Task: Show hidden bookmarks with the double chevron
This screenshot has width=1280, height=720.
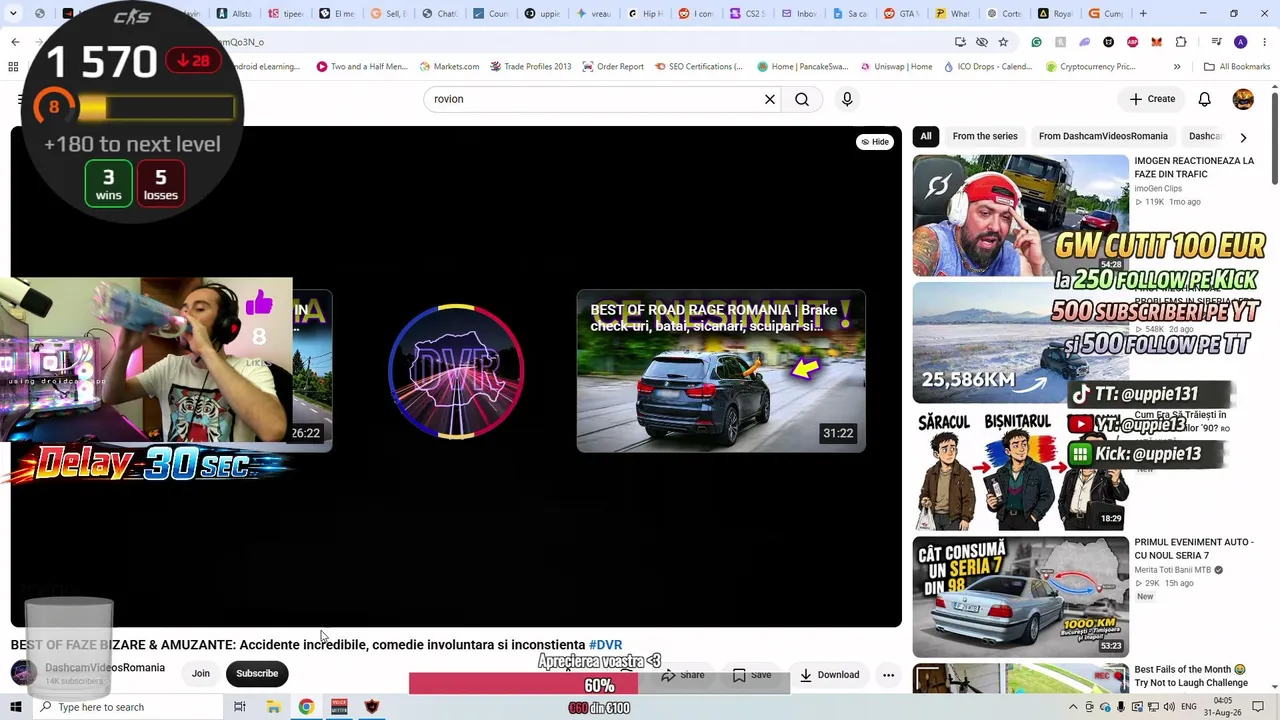Action: tap(1177, 67)
